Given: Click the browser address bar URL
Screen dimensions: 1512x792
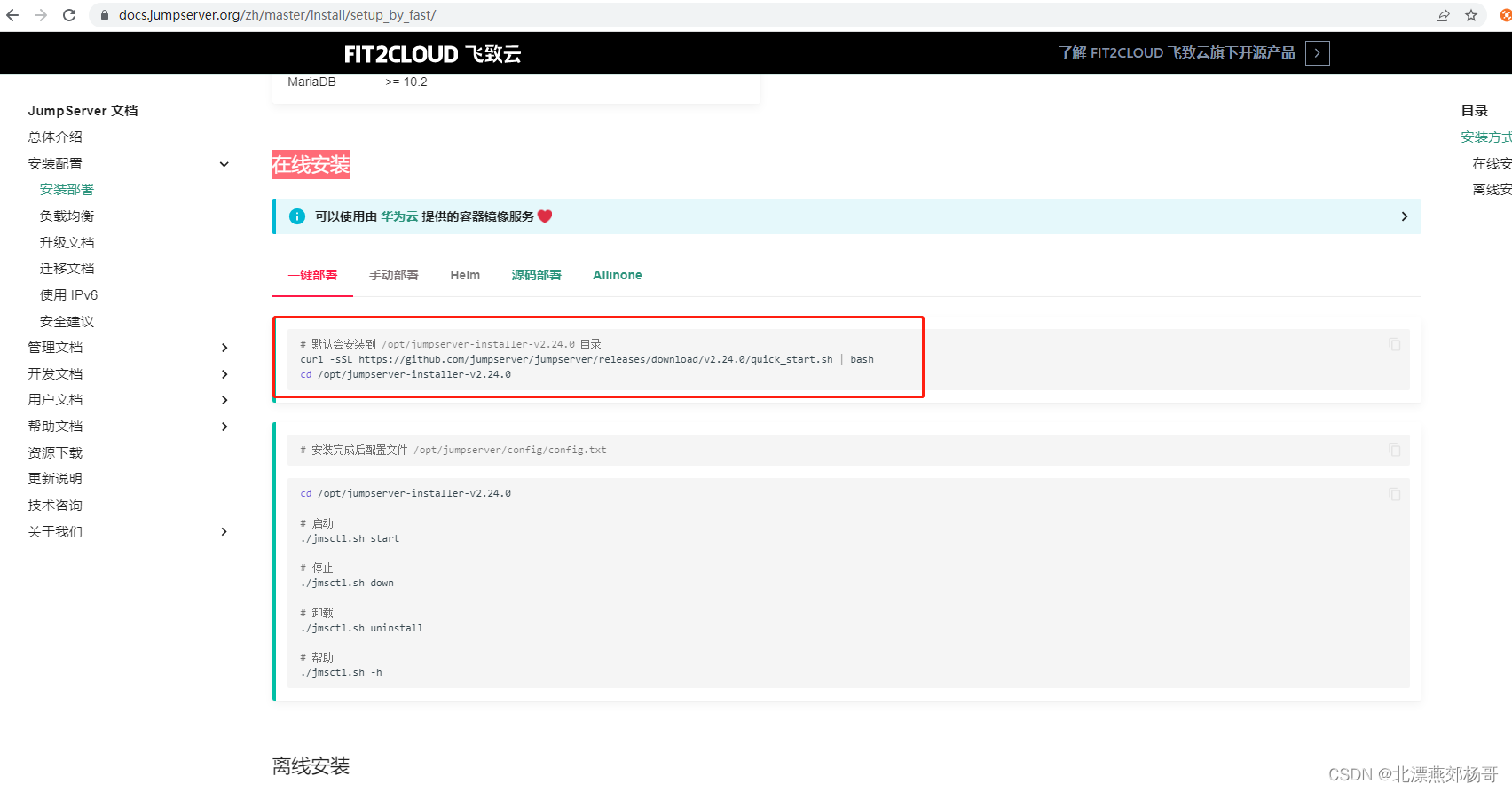Looking at the screenshot, I should point(277,15).
